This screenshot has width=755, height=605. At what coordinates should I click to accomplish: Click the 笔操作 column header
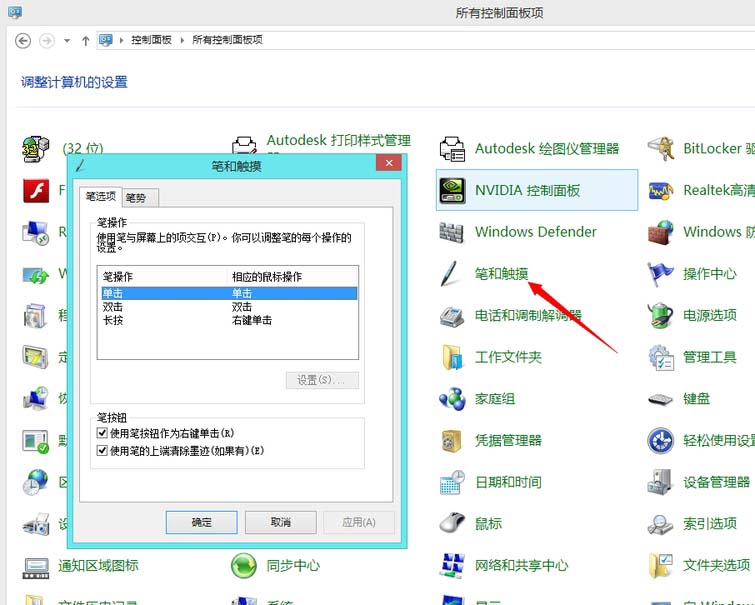163,276
